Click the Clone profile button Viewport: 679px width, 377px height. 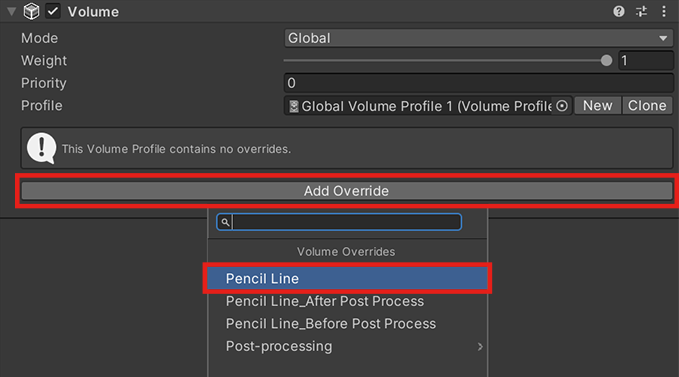point(647,106)
